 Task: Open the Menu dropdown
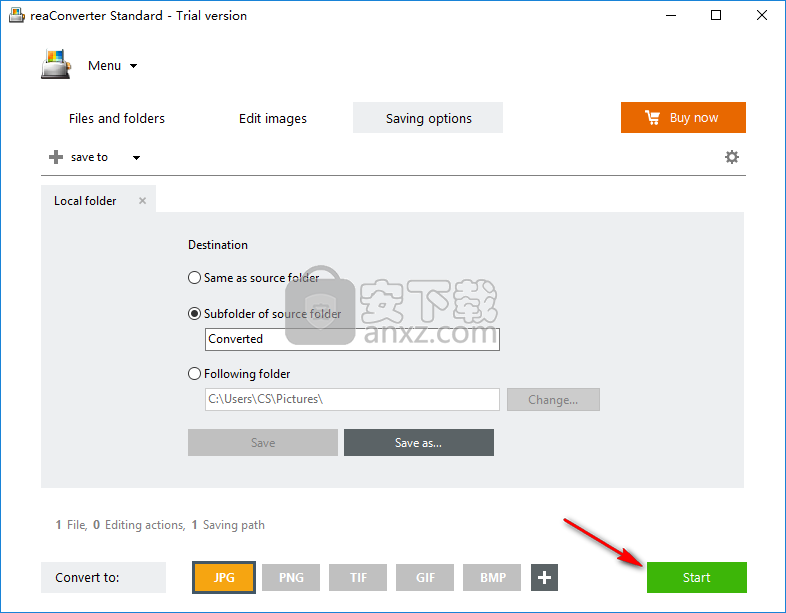tap(113, 66)
